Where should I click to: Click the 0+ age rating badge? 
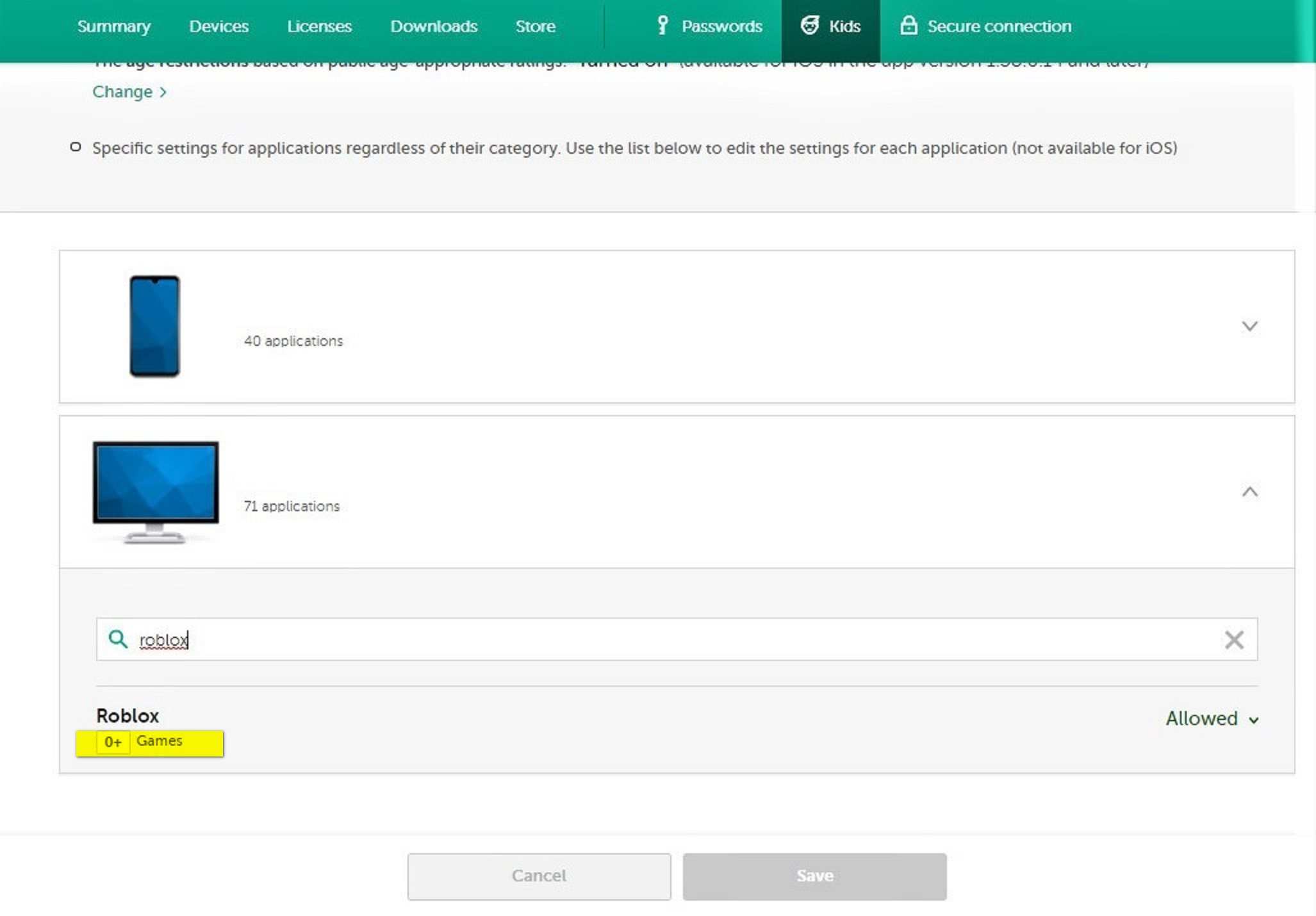coord(113,742)
